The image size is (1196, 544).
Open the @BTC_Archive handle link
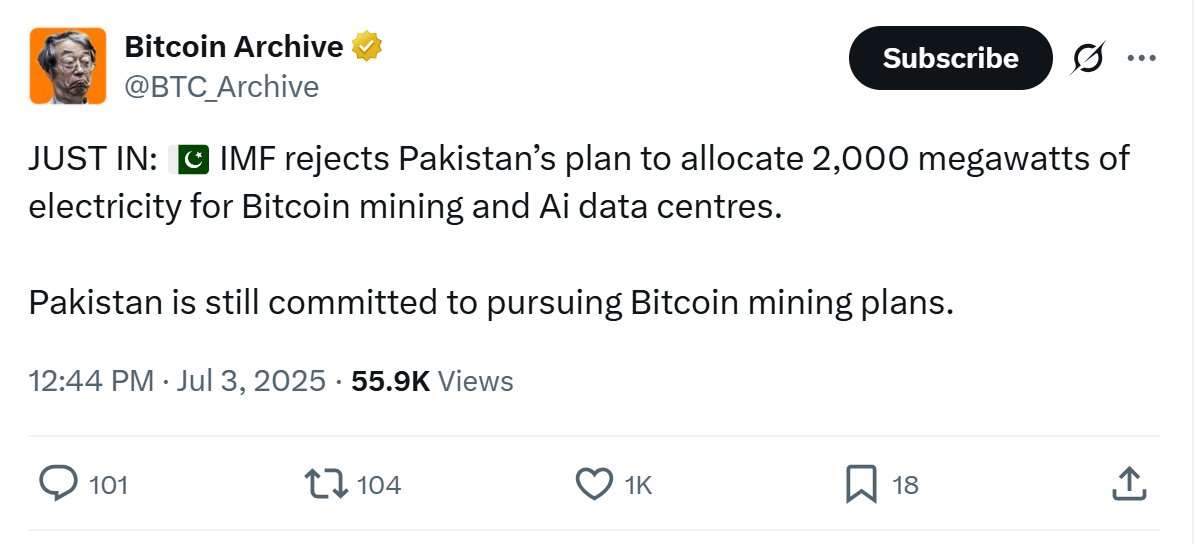tap(221, 87)
